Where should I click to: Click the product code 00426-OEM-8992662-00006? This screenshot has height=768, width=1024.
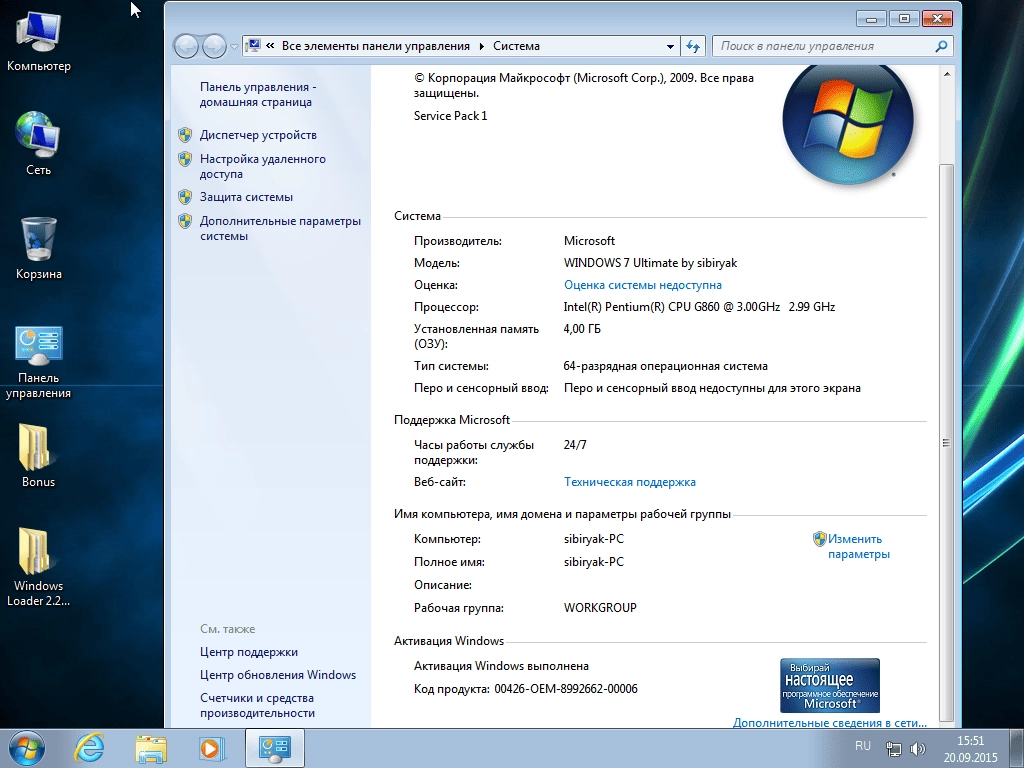[x=566, y=688]
